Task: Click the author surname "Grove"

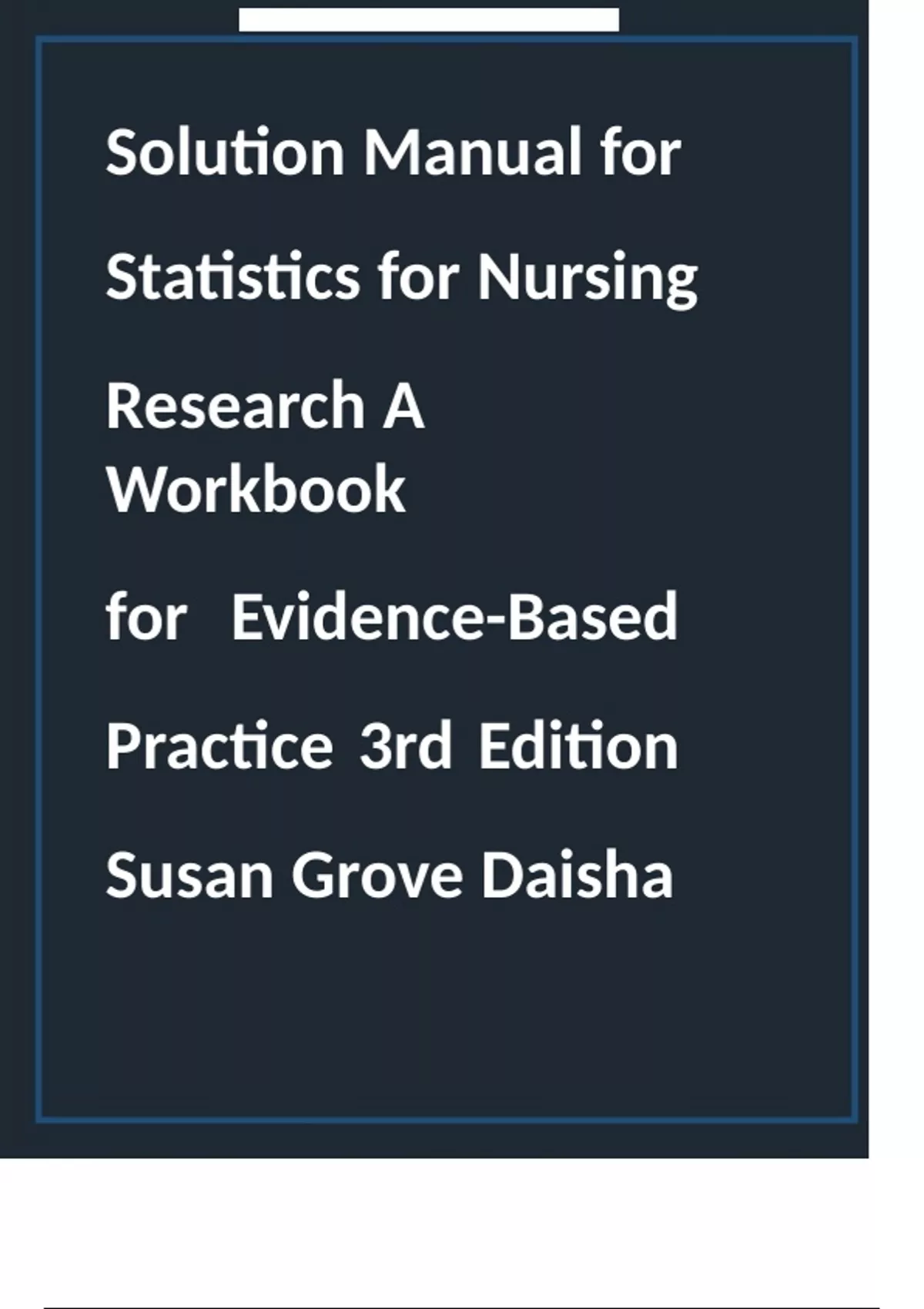Action: tap(377, 875)
